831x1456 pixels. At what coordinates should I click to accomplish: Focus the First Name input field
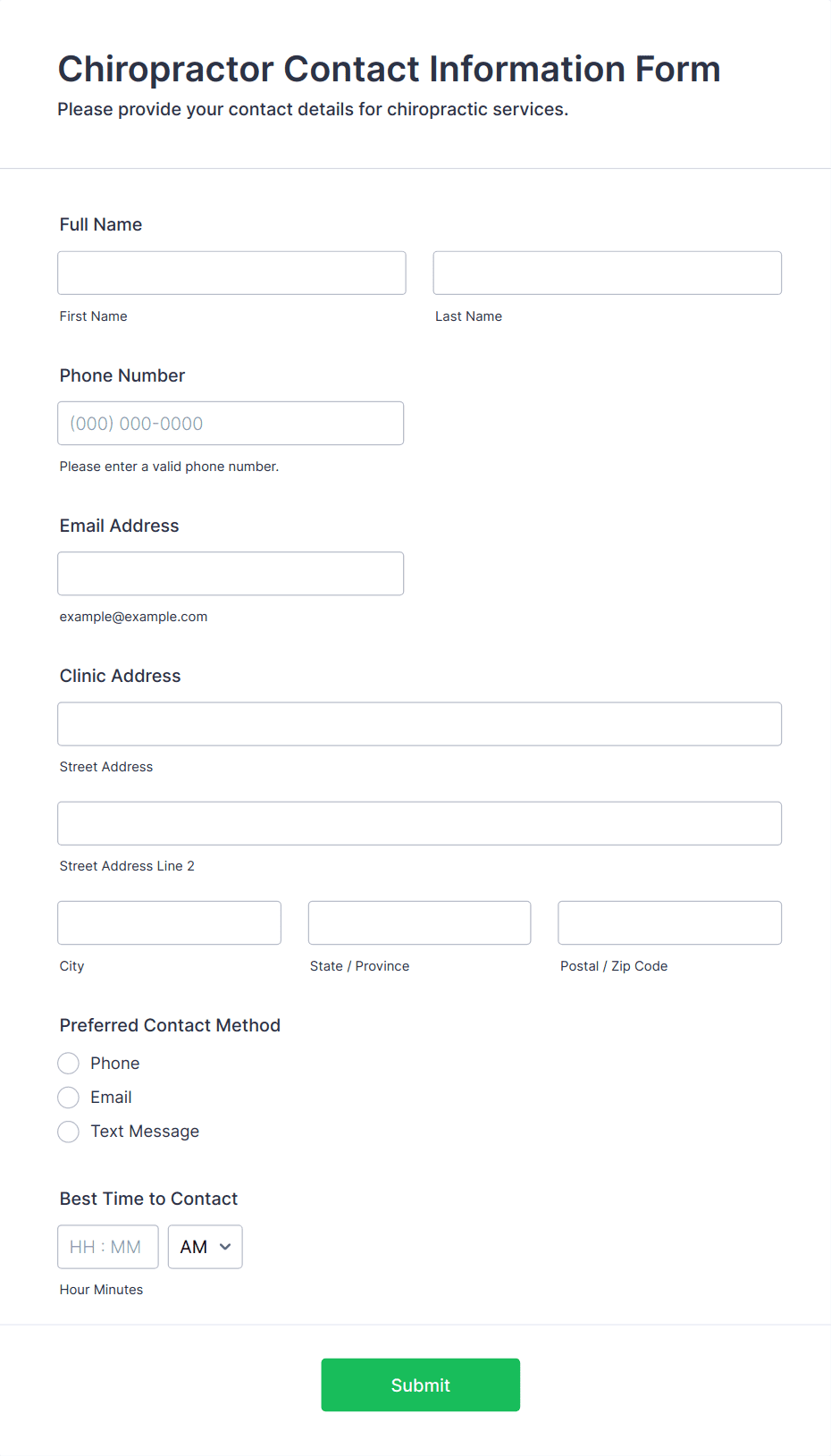(231, 273)
